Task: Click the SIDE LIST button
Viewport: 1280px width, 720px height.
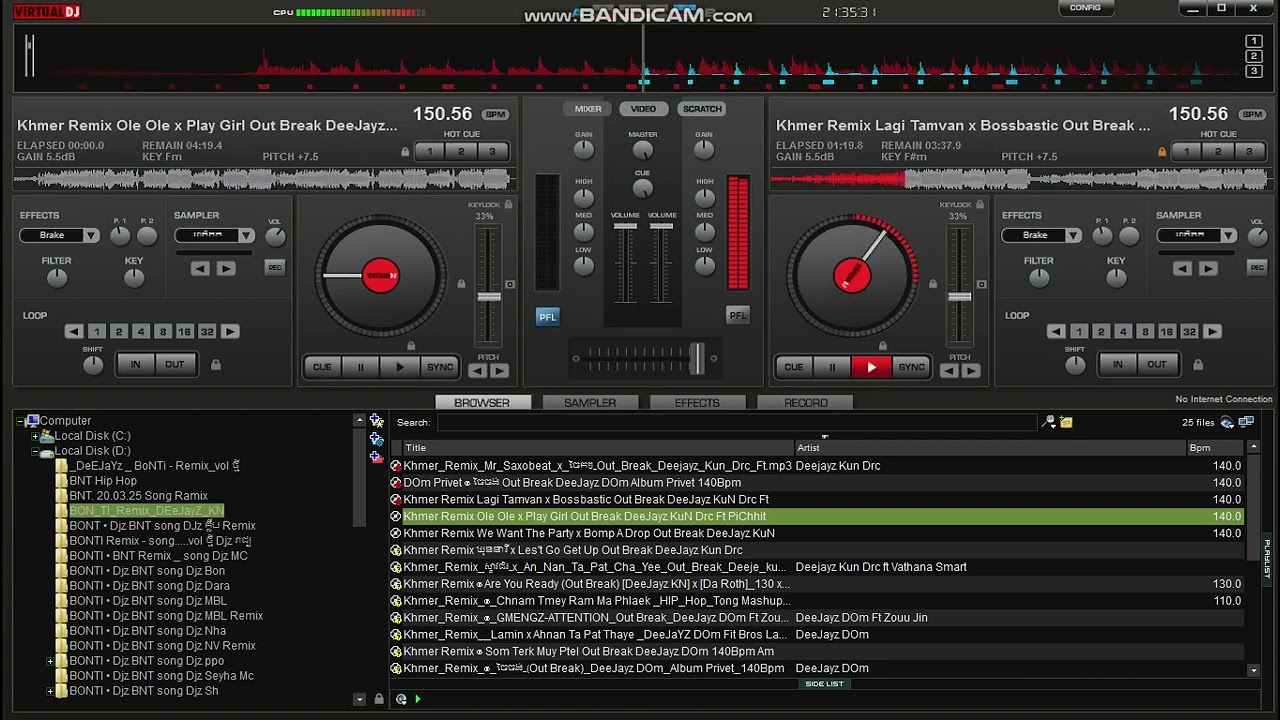Action: click(824, 684)
